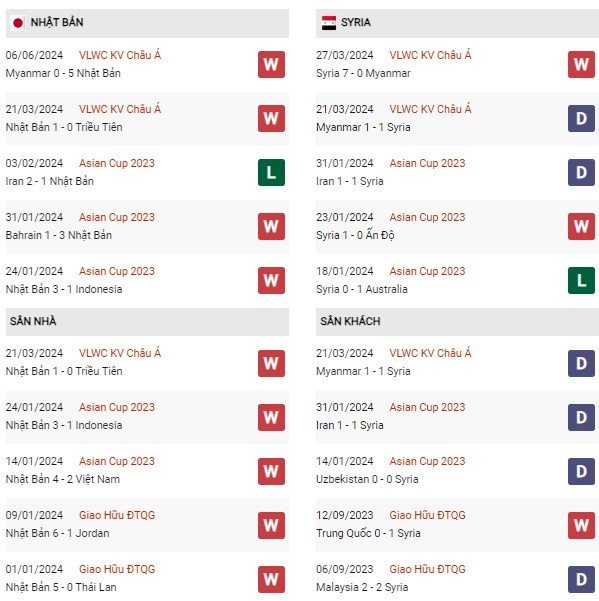
Task: Click D badge for Uzbekistan 0-0 Syria
Action: tap(581, 471)
